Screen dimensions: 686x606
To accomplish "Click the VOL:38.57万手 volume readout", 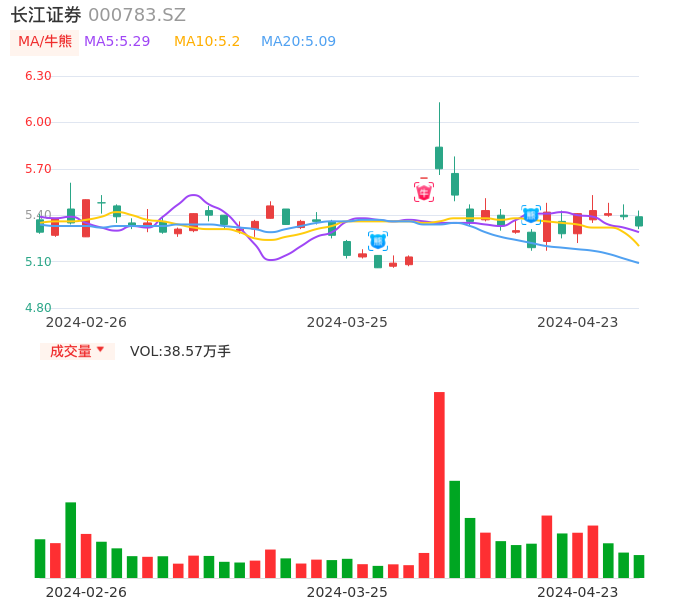I will 180,351.
